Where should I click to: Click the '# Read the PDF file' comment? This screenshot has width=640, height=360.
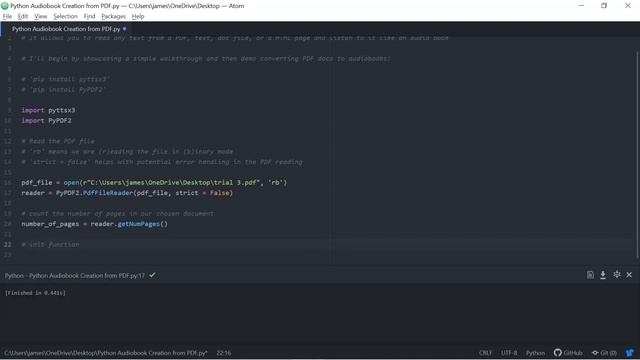coord(58,141)
